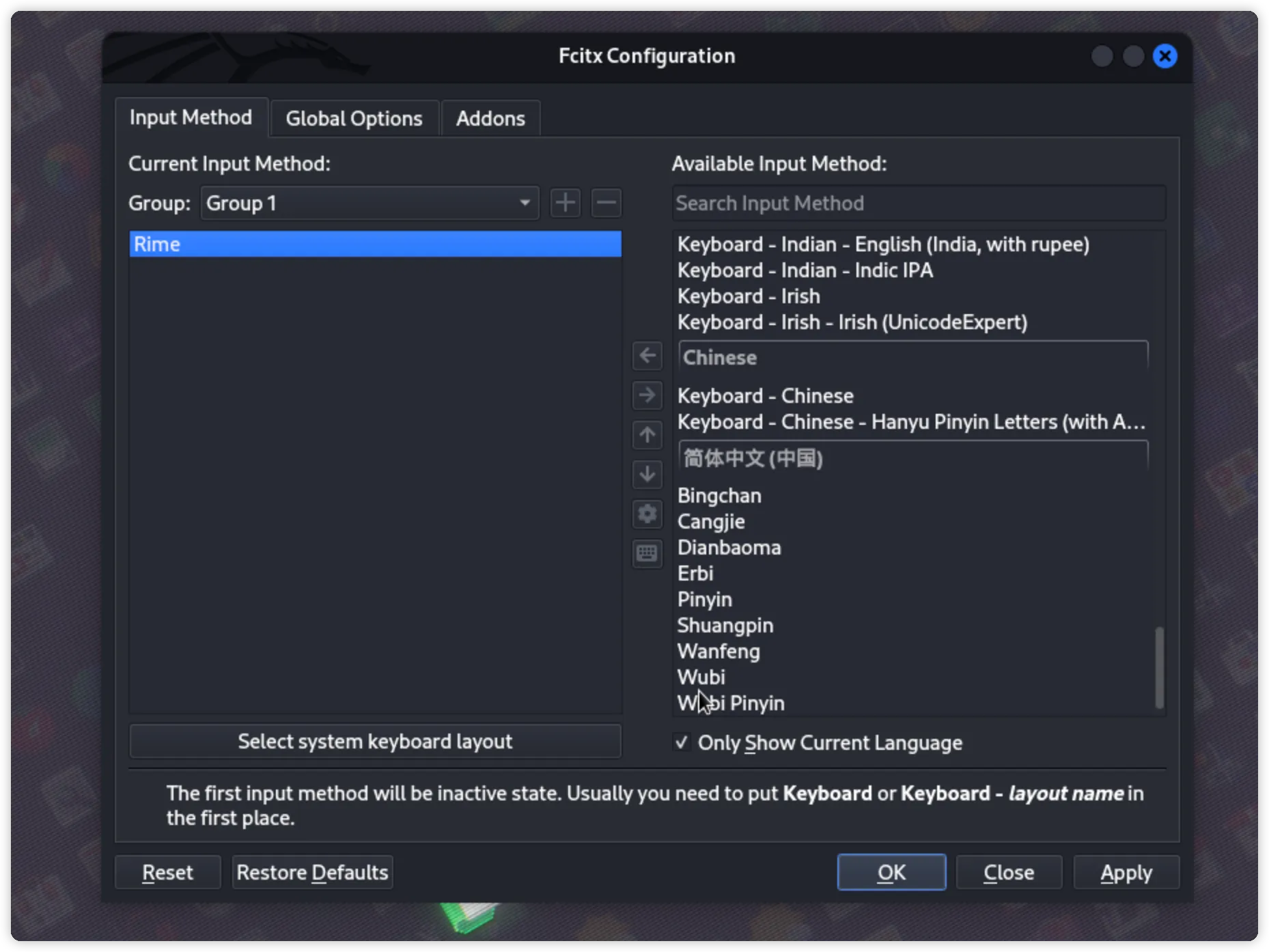Click the OK button
Screen dimensions: 1269x952
891,872
